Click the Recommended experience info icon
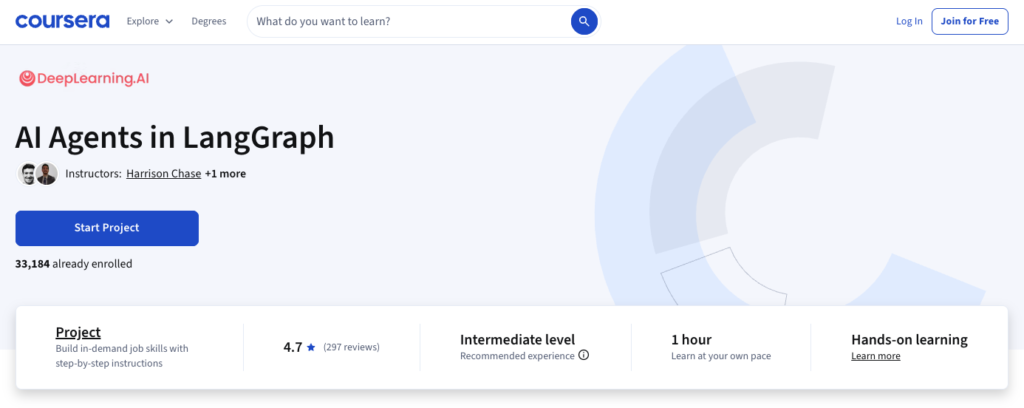The height and width of the screenshot is (408, 1024). pos(584,356)
